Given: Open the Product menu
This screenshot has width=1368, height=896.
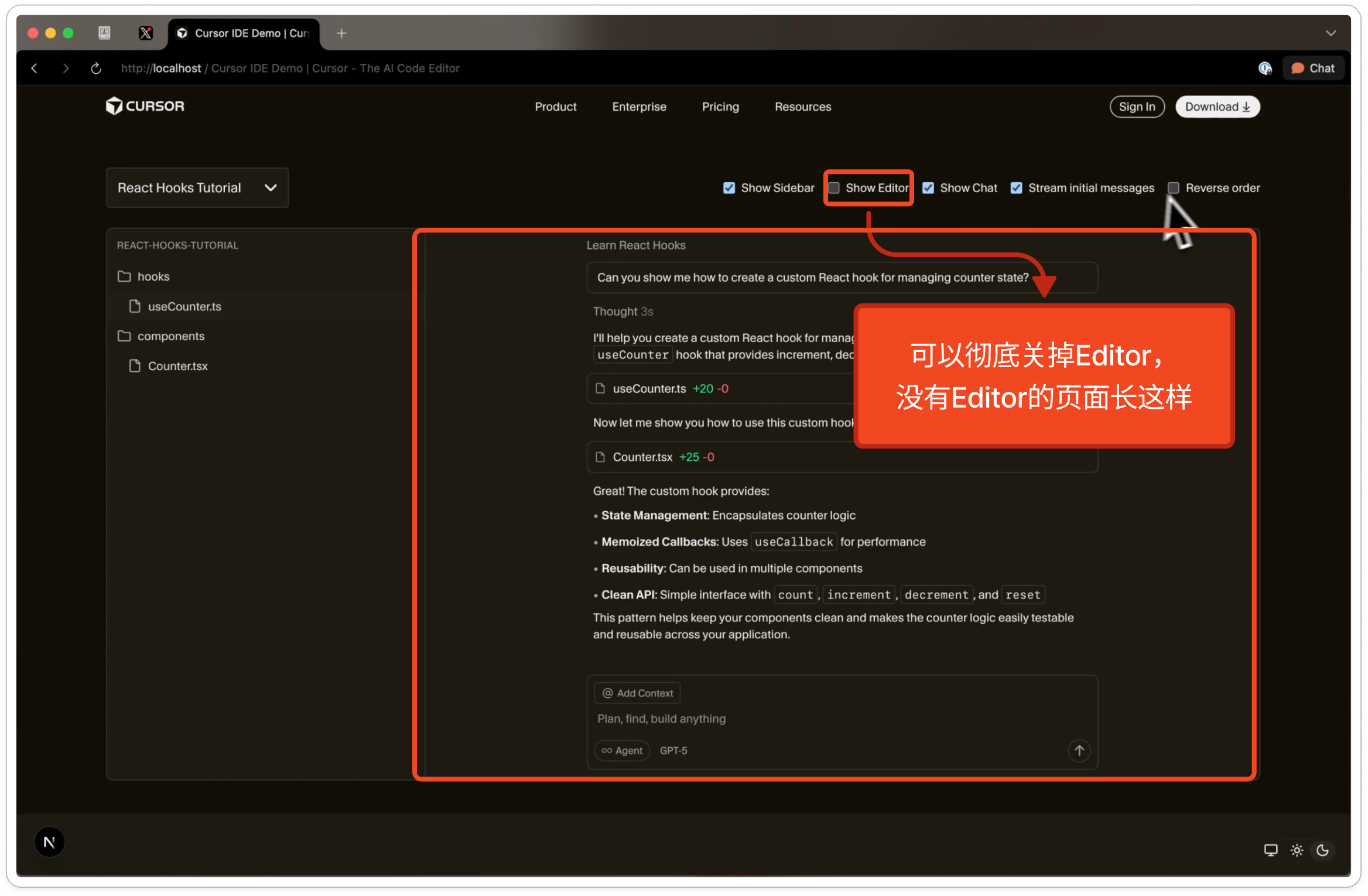Looking at the screenshot, I should [555, 107].
